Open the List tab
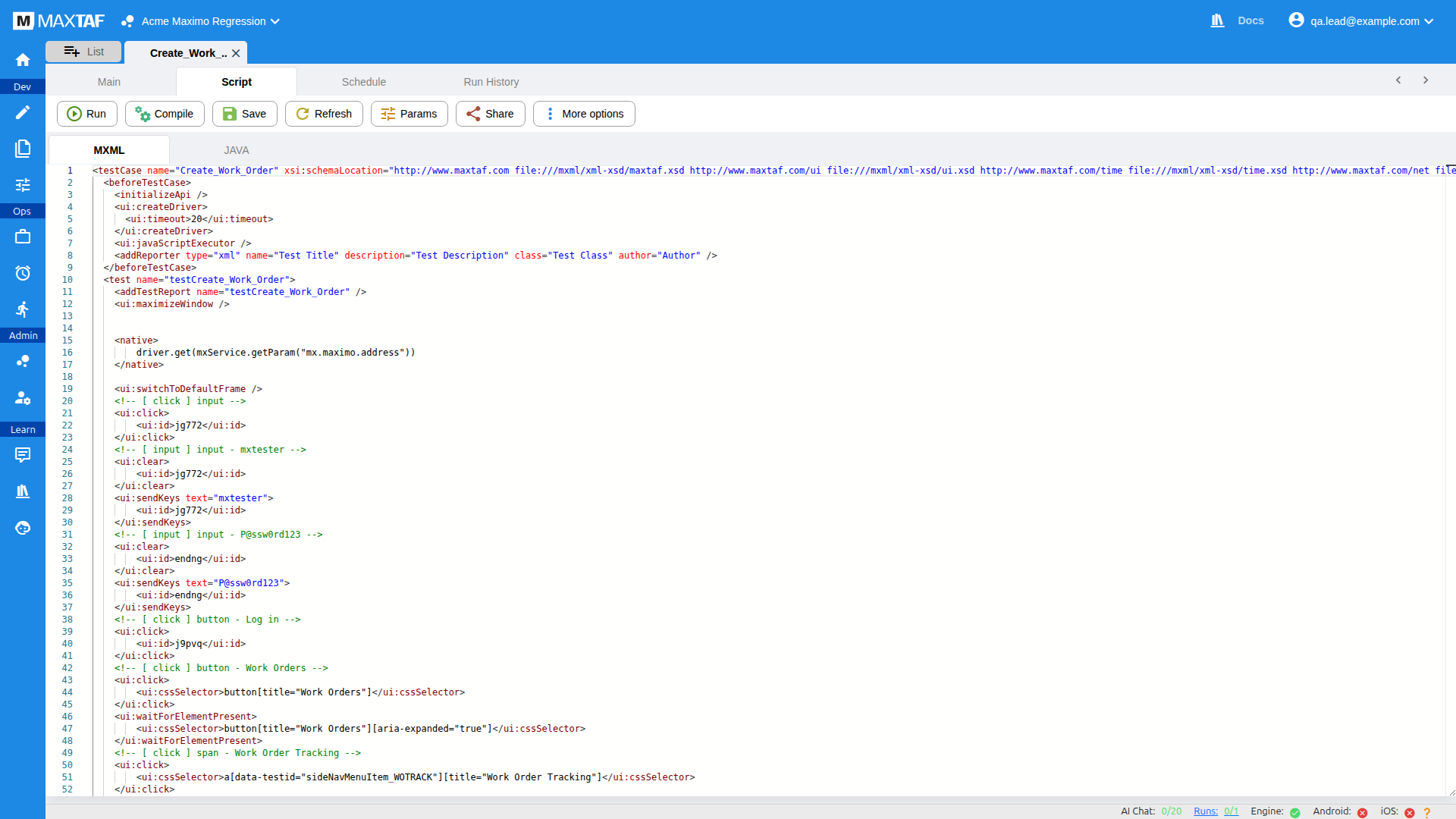 83,52
